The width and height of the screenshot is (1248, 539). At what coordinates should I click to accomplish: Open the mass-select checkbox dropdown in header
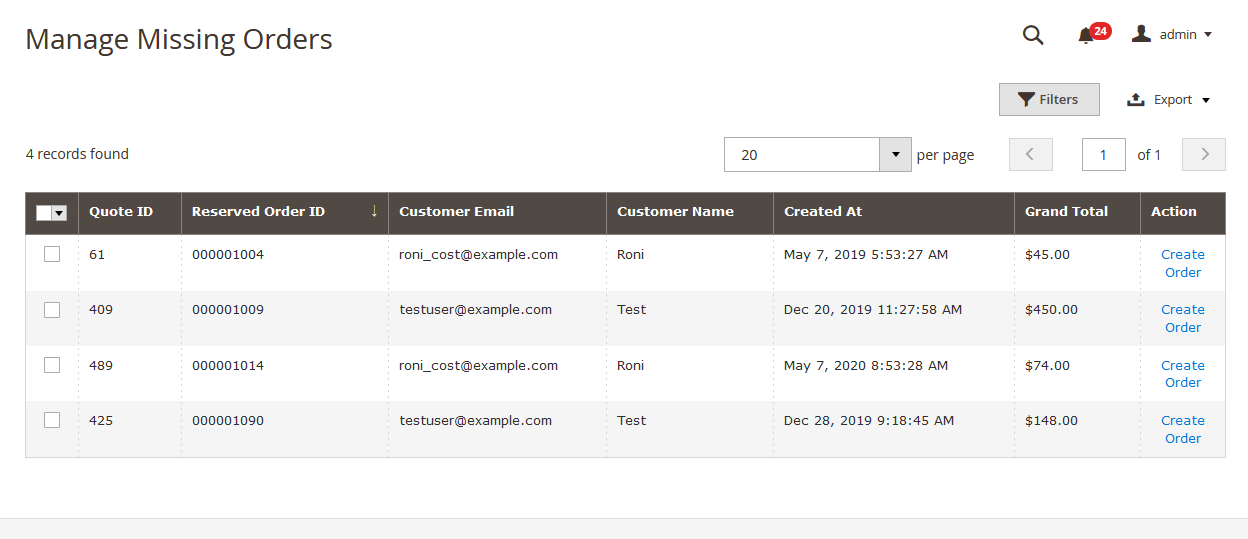tap(59, 213)
